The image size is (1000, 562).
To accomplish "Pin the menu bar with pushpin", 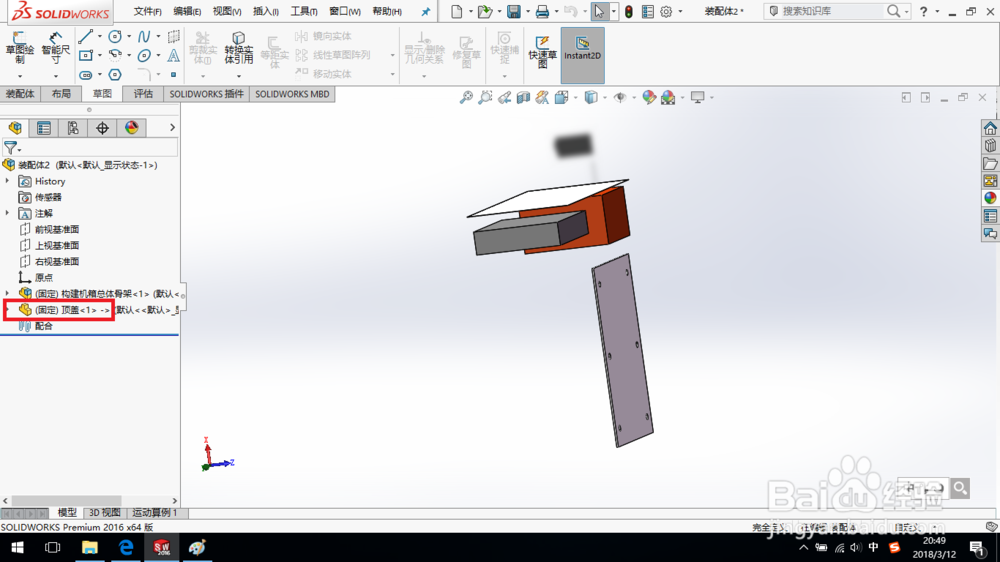I will tap(425, 11).
